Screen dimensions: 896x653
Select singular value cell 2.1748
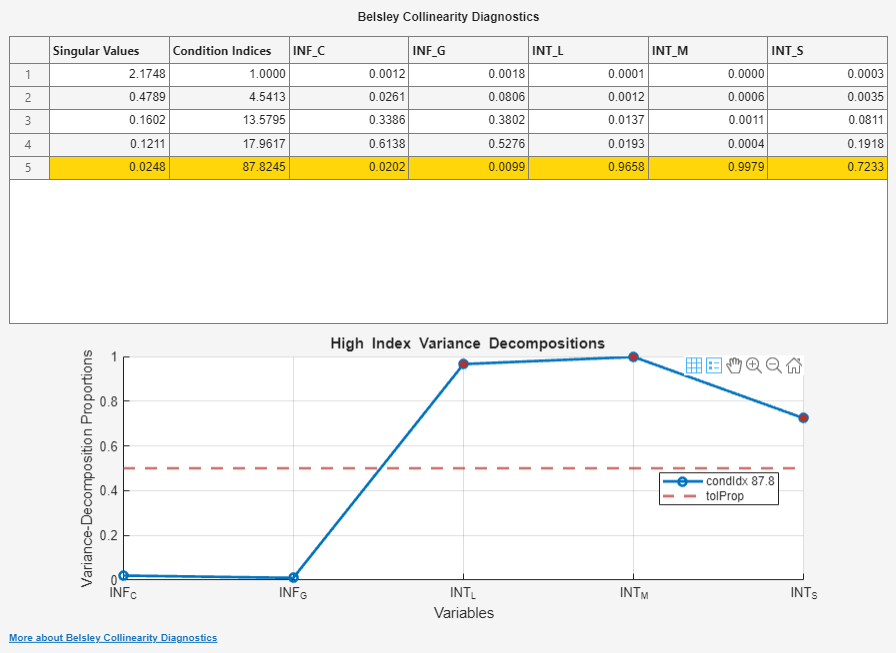(110, 75)
